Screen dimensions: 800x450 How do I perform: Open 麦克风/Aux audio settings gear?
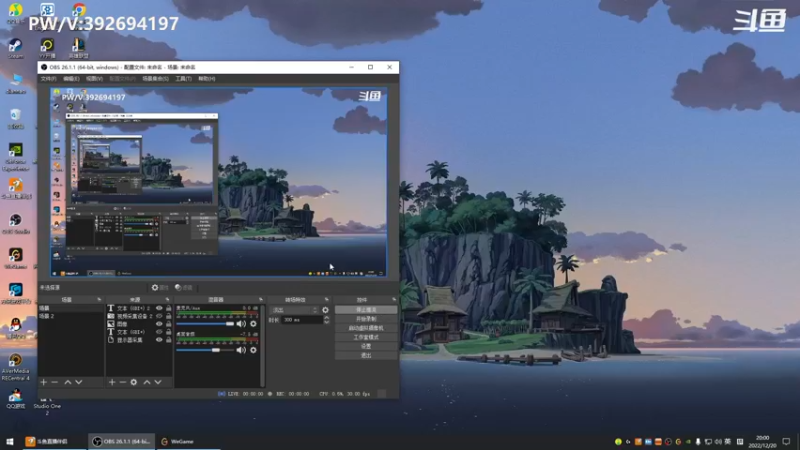pos(254,324)
